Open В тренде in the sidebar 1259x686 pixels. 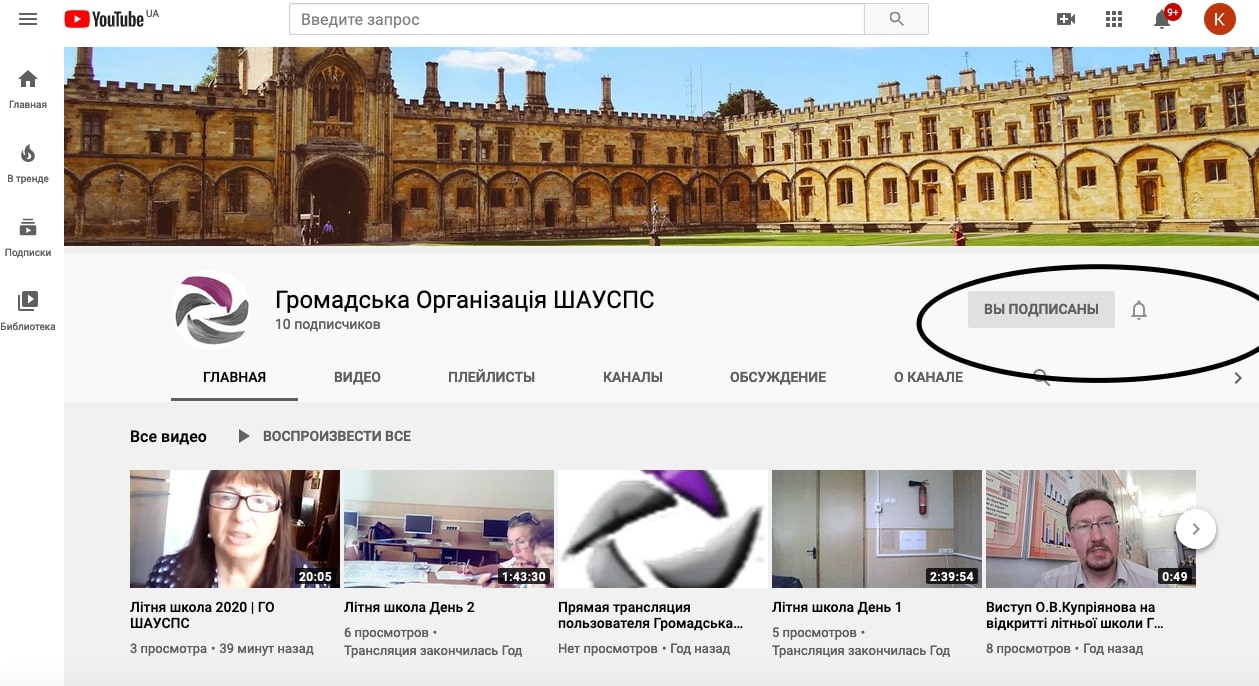click(x=28, y=163)
